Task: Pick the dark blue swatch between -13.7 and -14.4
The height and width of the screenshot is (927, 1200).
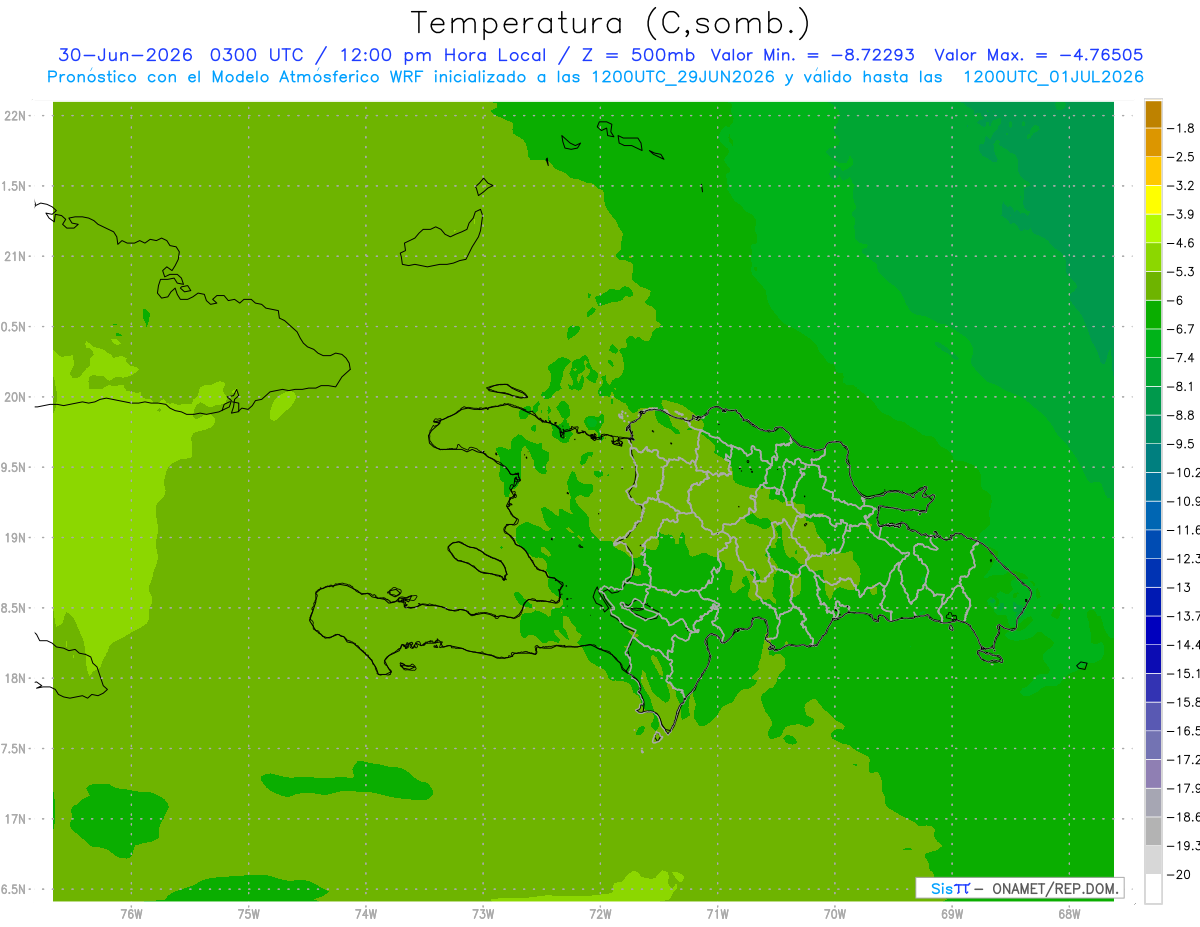Action: pos(1153,630)
